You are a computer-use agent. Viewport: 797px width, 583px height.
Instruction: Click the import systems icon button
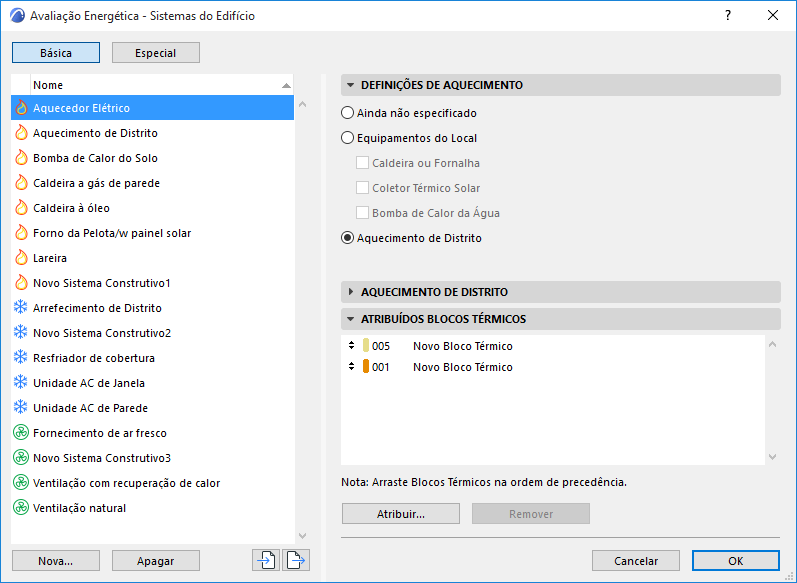265,560
